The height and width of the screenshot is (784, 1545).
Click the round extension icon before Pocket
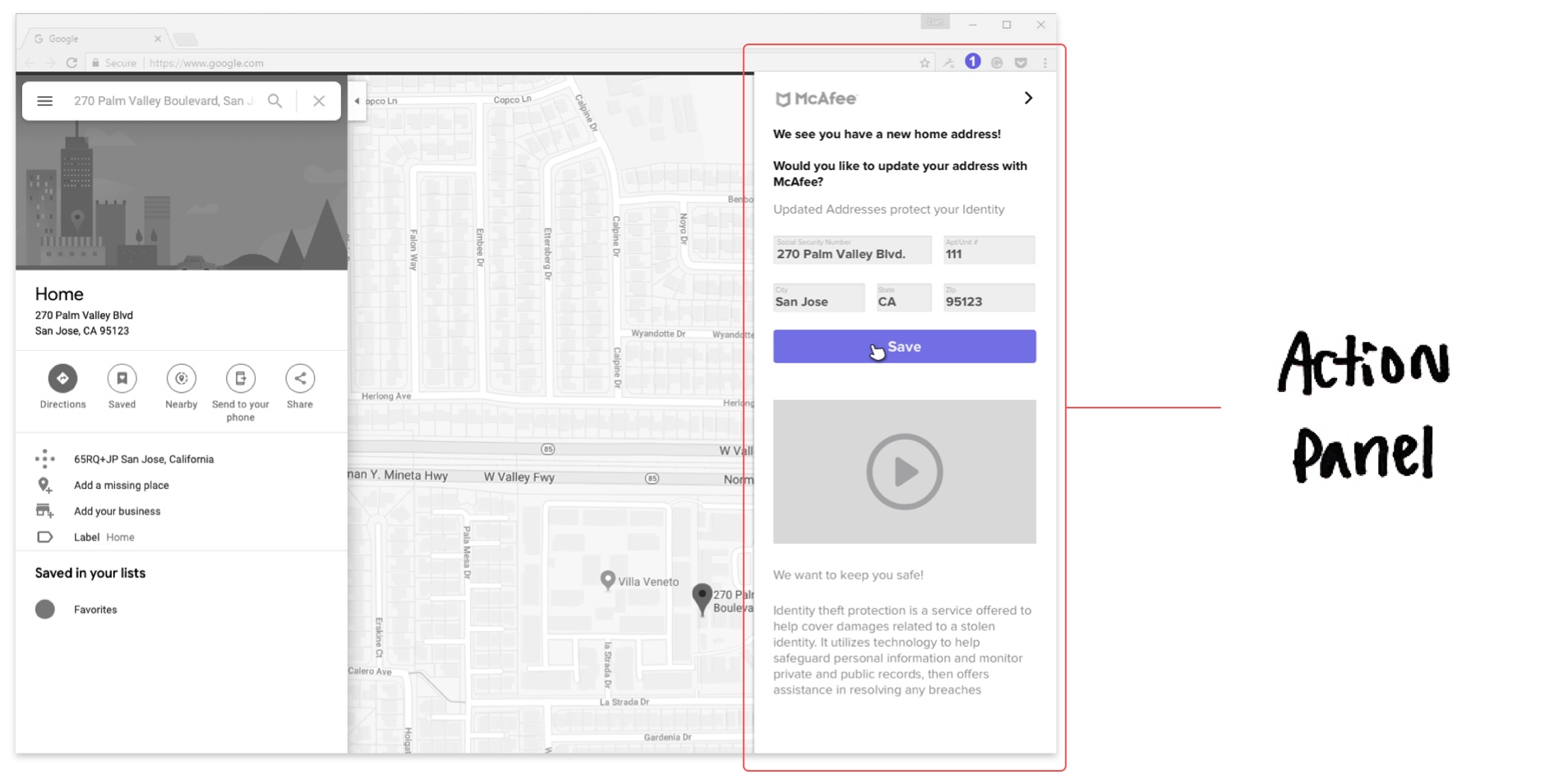point(997,63)
